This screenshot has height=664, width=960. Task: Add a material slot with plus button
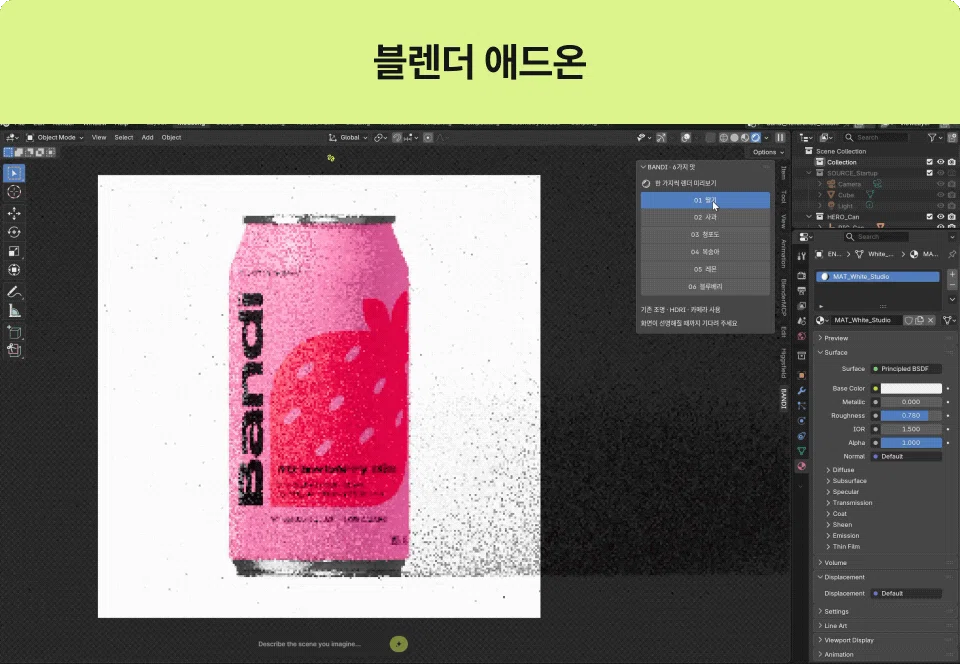[x=952, y=274]
